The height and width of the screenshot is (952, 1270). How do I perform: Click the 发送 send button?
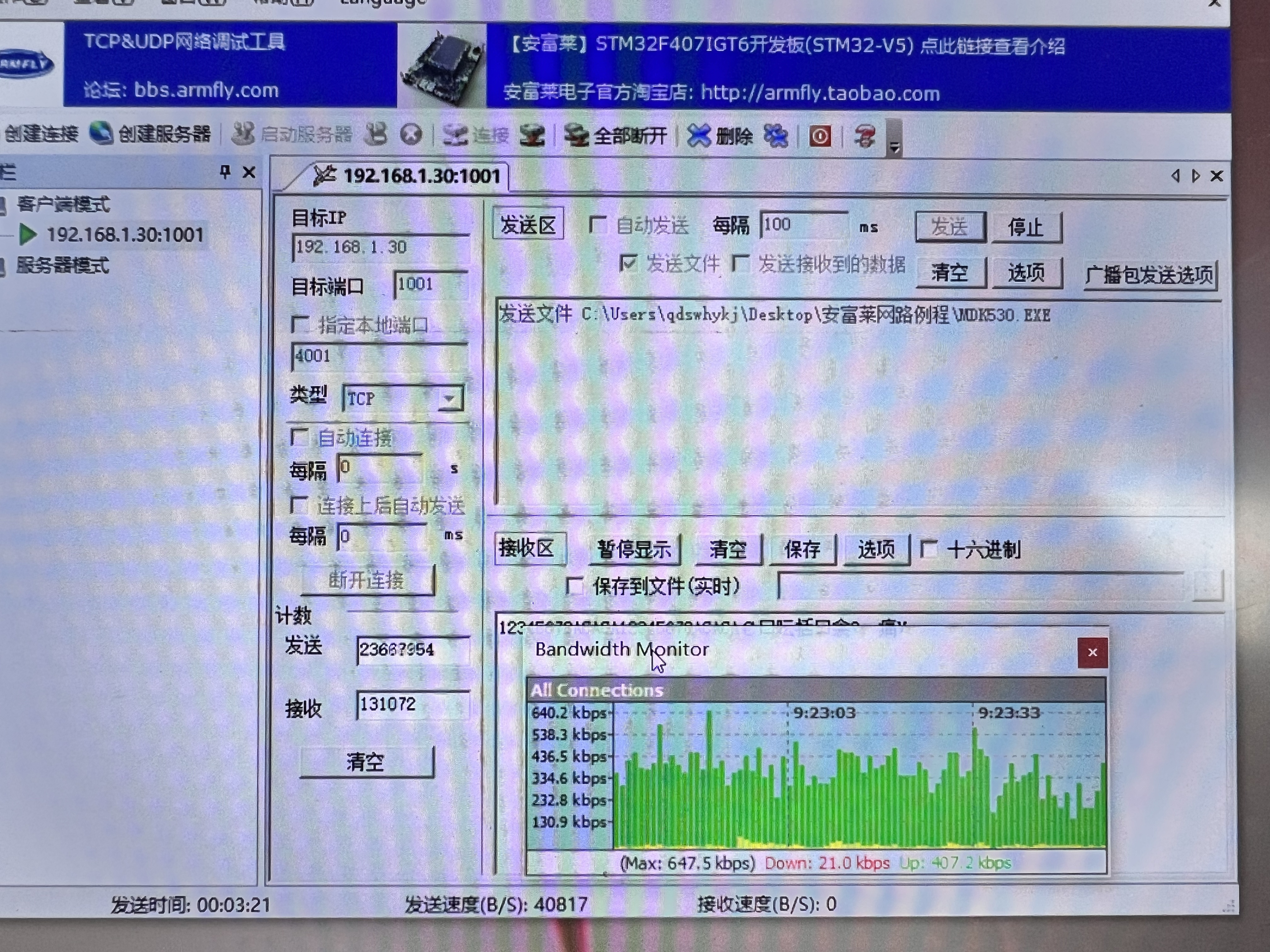tap(950, 227)
